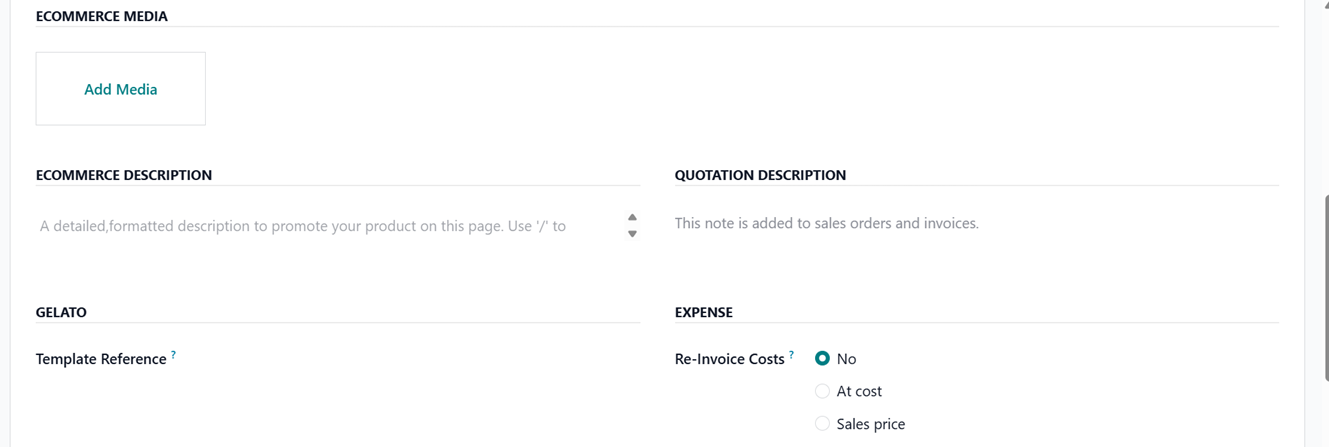Click the Add Media button
1329x447 pixels.
coord(120,89)
